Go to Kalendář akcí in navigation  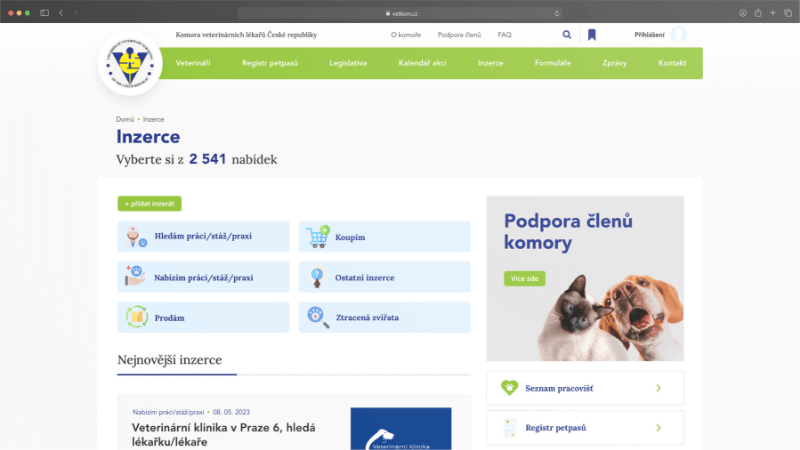tap(422, 63)
